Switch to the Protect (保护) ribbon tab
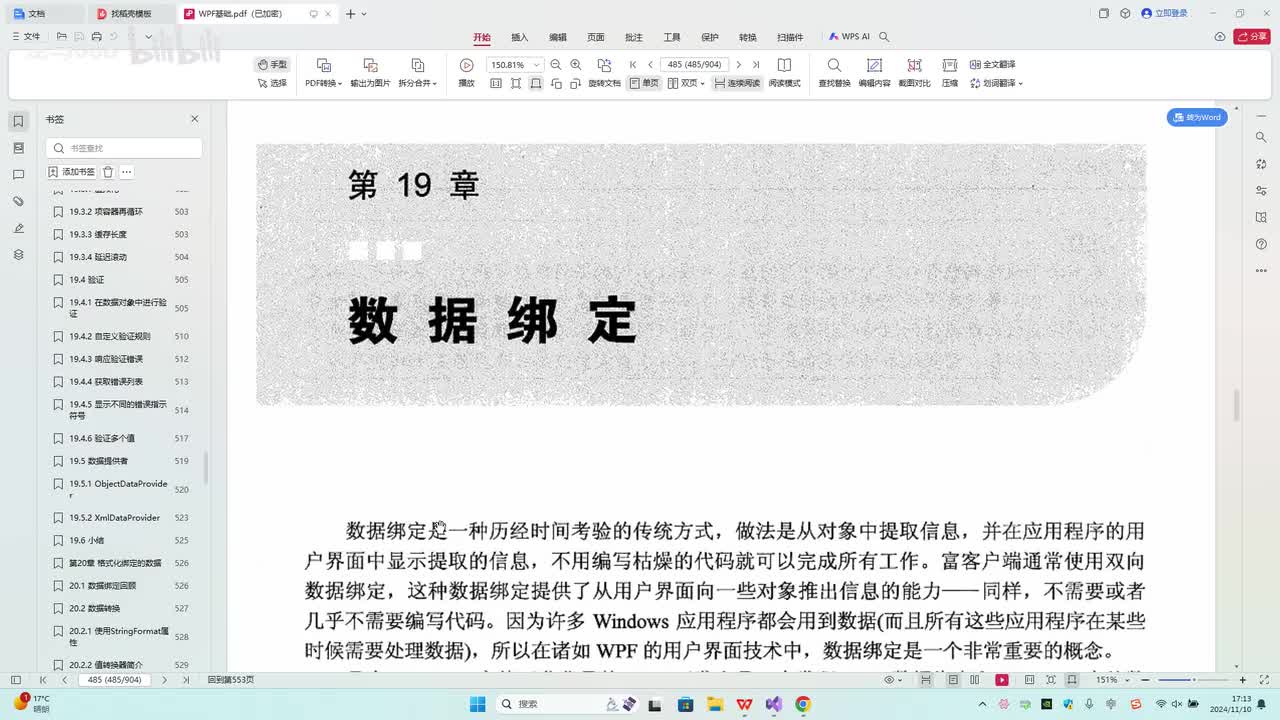The width and height of the screenshot is (1280, 720). click(710, 37)
